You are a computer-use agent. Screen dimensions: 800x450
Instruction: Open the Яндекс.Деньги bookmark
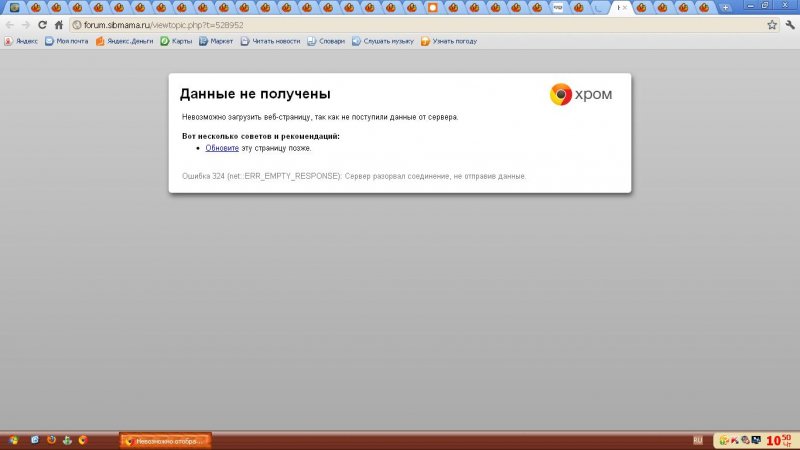125,41
